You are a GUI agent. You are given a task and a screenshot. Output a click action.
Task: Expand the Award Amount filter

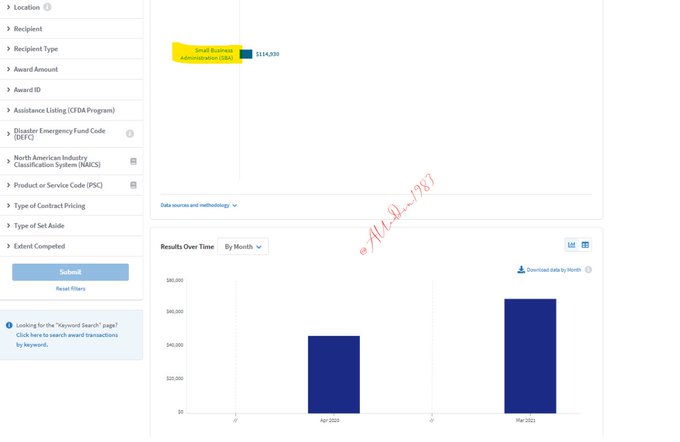(35, 69)
